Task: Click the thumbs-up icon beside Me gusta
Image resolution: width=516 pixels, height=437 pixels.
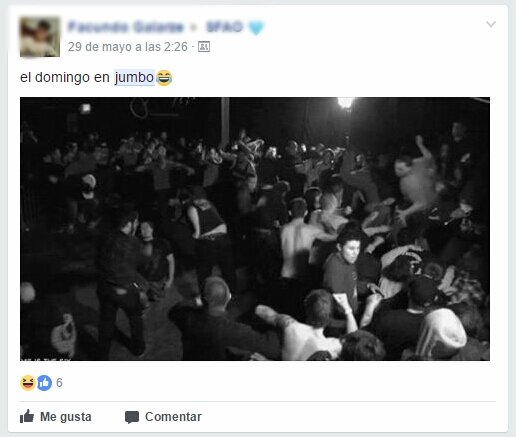Action: click(27, 416)
